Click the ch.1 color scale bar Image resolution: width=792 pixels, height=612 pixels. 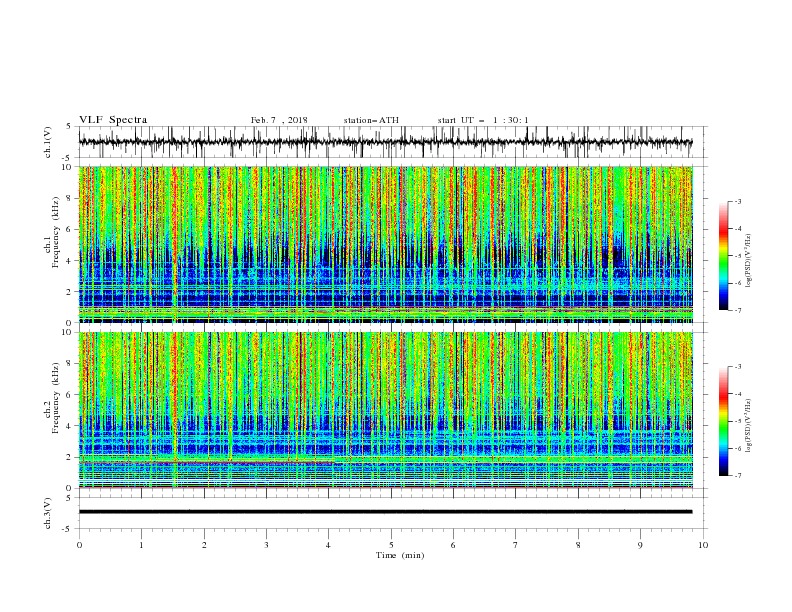click(x=723, y=256)
